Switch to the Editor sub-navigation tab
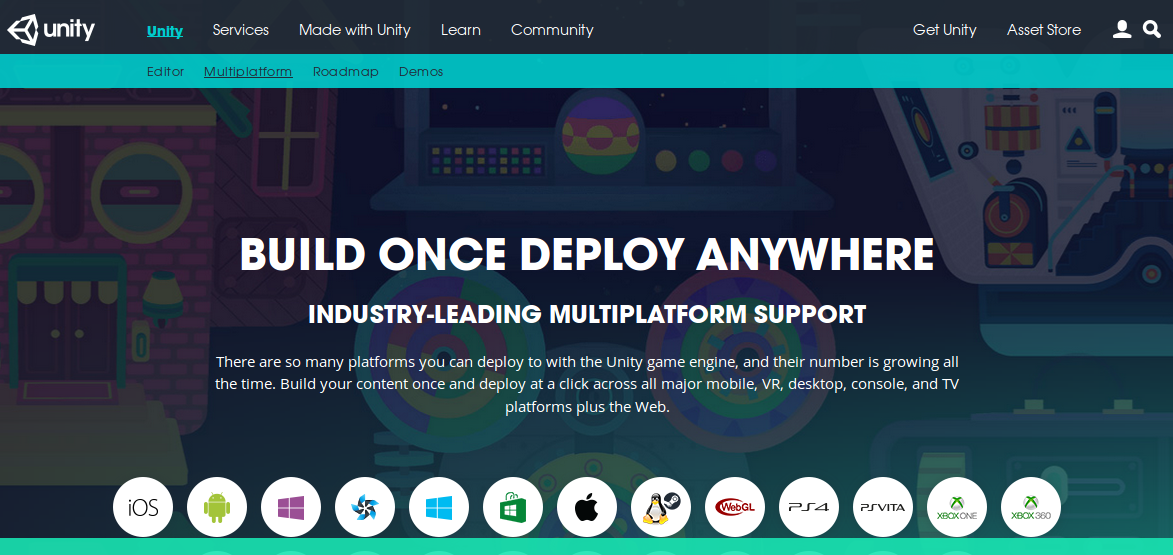This screenshot has height=555, width=1173. click(x=165, y=72)
